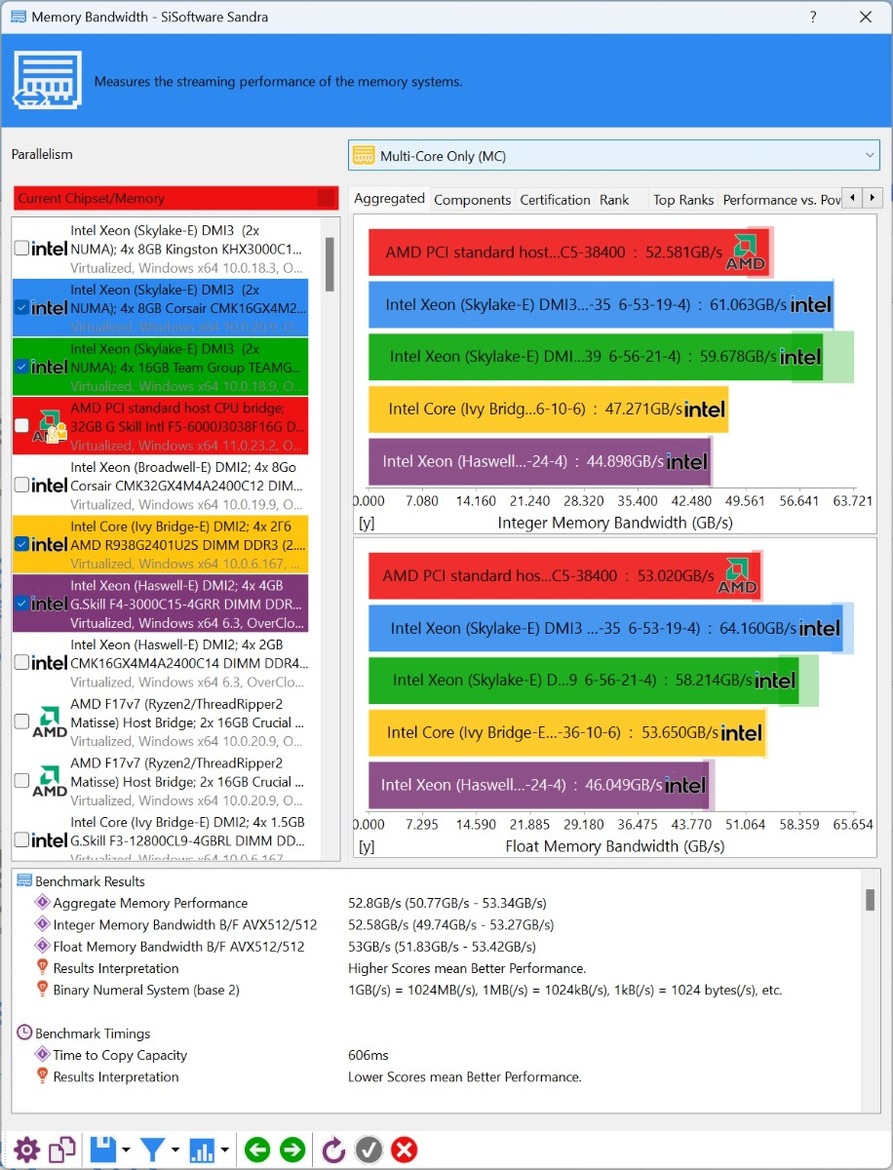Viewport: 893px width, 1170px height.
Task: Click the 606ms timing value
Action: 368,1055
